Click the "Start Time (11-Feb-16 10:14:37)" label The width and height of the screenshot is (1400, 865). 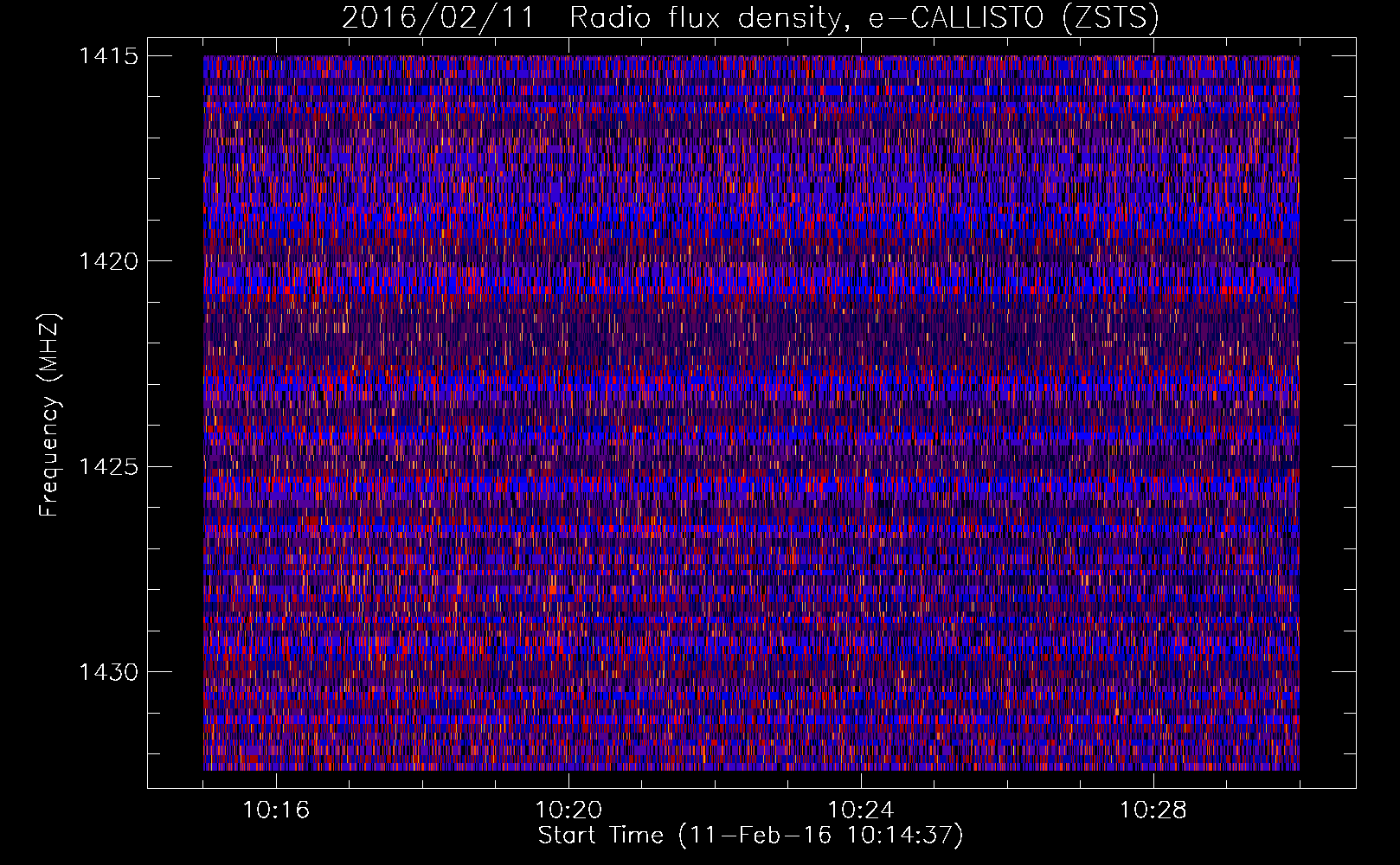click(x=750, y=836)
